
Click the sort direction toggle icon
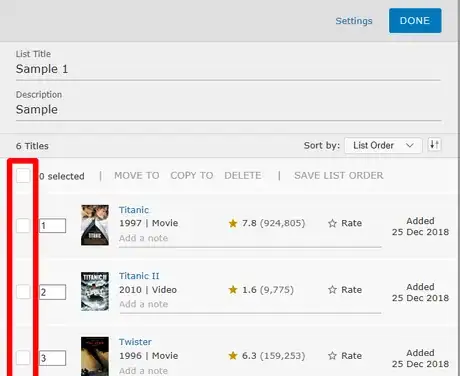(434, 145)
